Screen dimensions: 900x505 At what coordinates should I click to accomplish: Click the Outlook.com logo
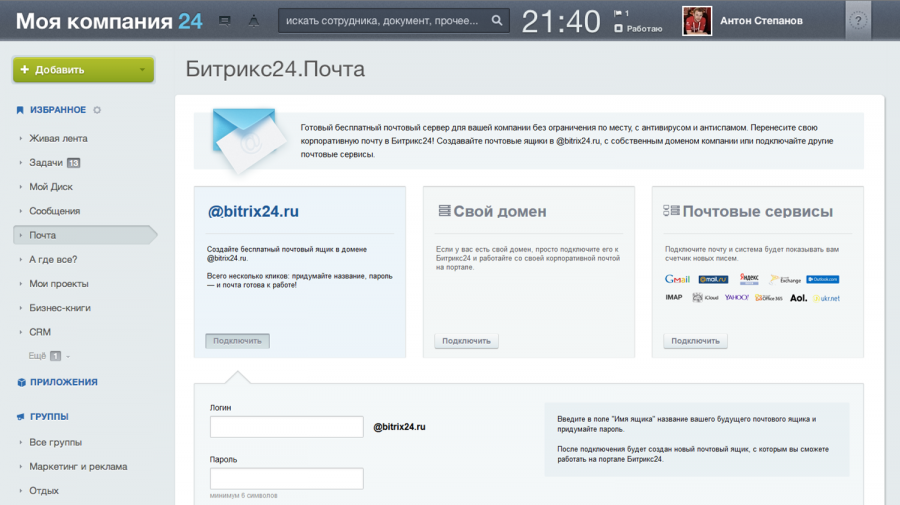click(x=823, y=279)
